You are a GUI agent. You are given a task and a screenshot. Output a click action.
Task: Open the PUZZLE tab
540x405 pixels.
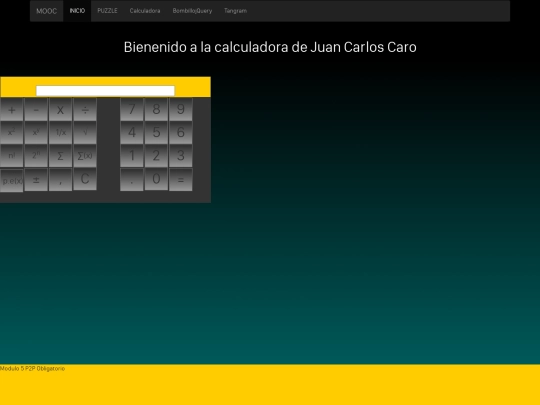(x=107, y=11)
